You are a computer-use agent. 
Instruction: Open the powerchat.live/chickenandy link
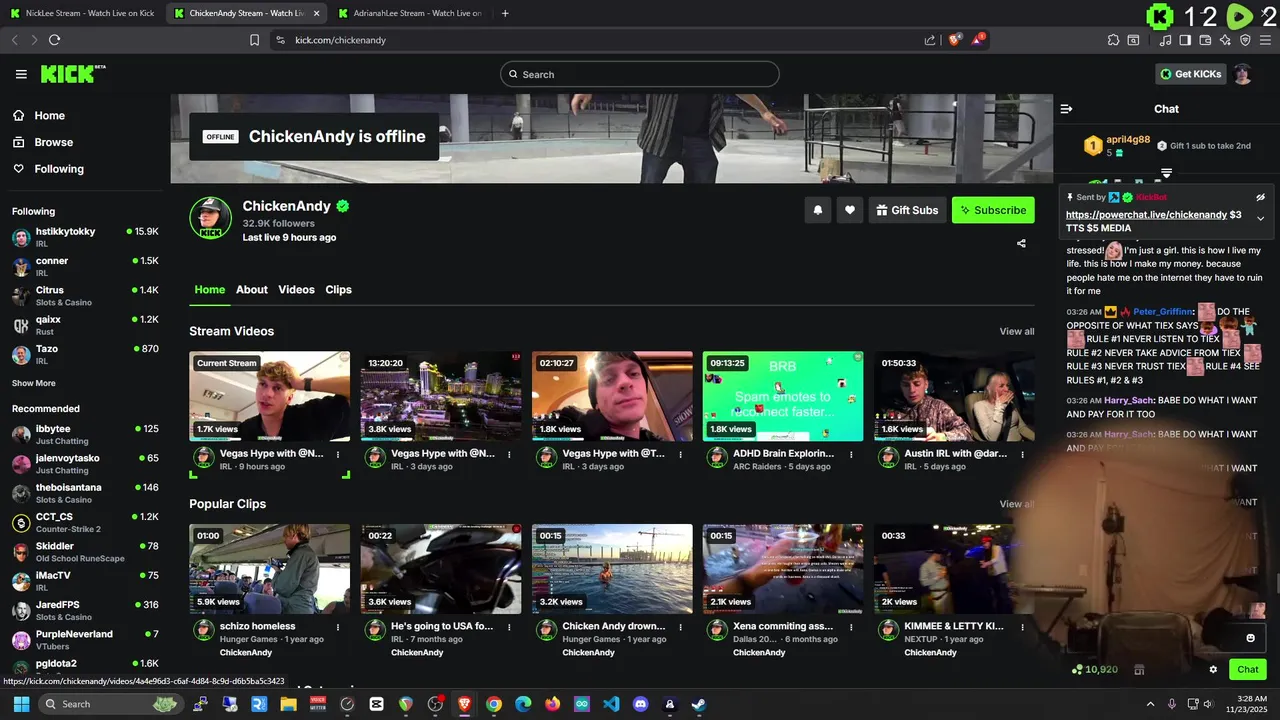pyautogui.click(x=1146, y=215)
